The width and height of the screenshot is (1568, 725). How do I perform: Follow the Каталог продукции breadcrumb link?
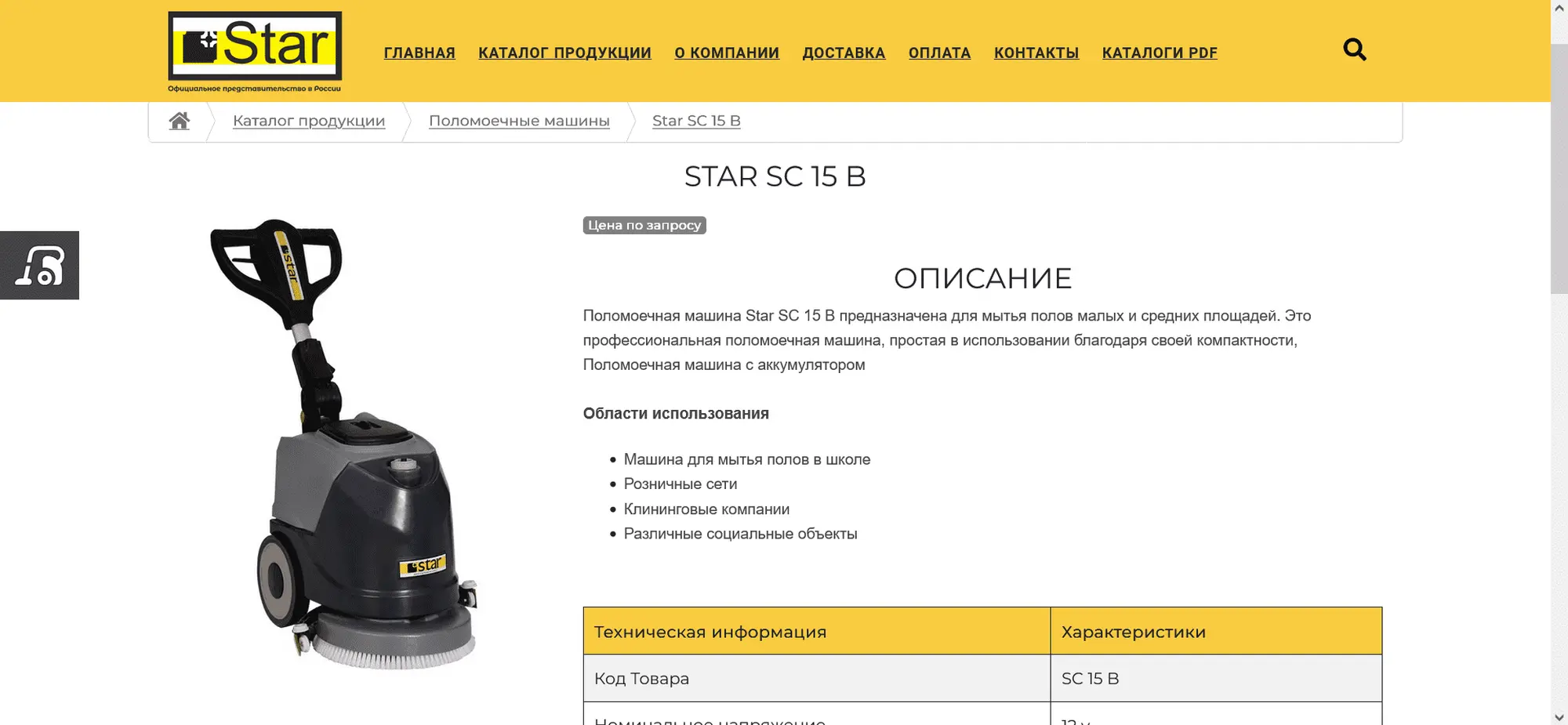coord(309,121)
